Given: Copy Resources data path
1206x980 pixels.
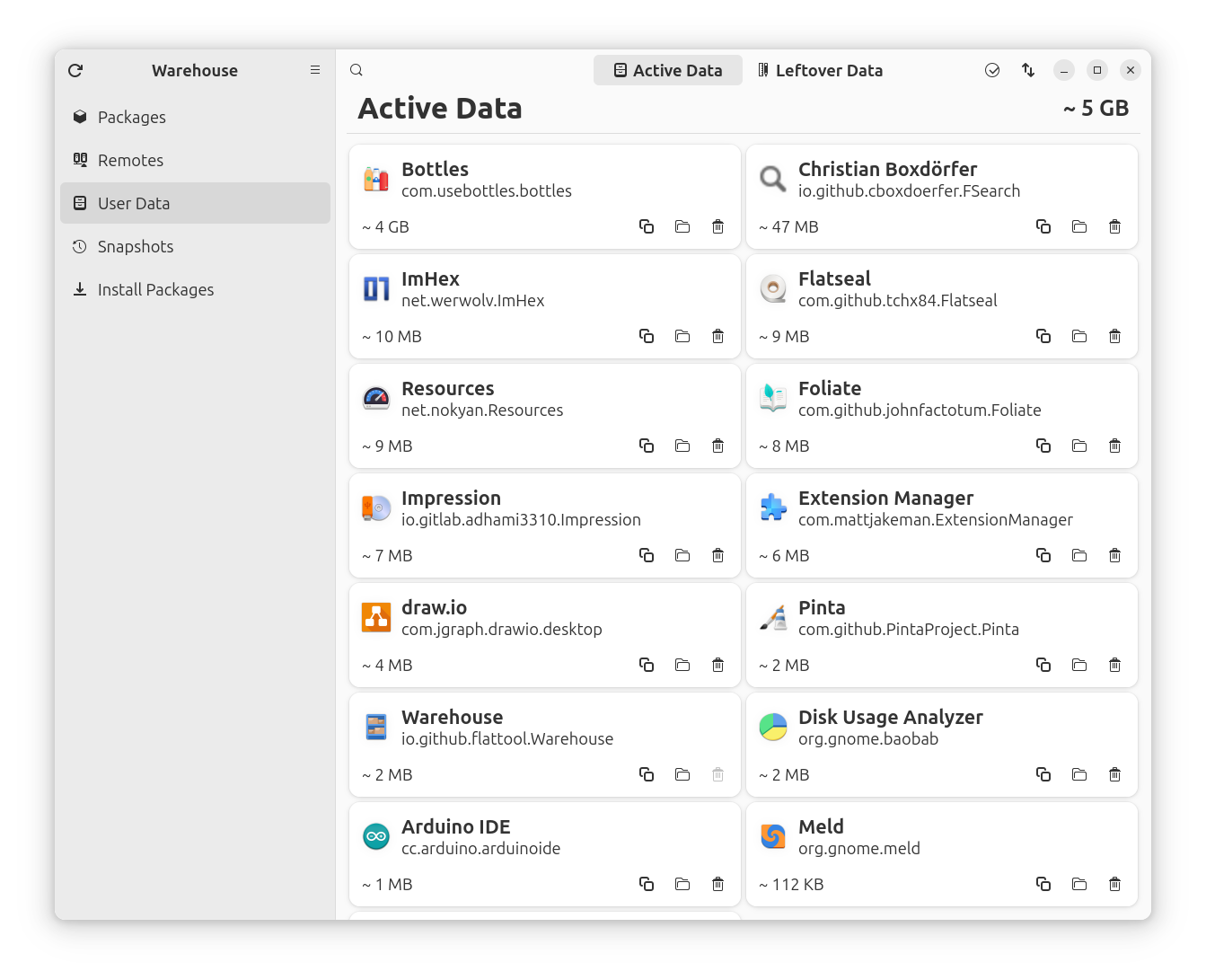Looking at the screenshot, I should (647, 446).
